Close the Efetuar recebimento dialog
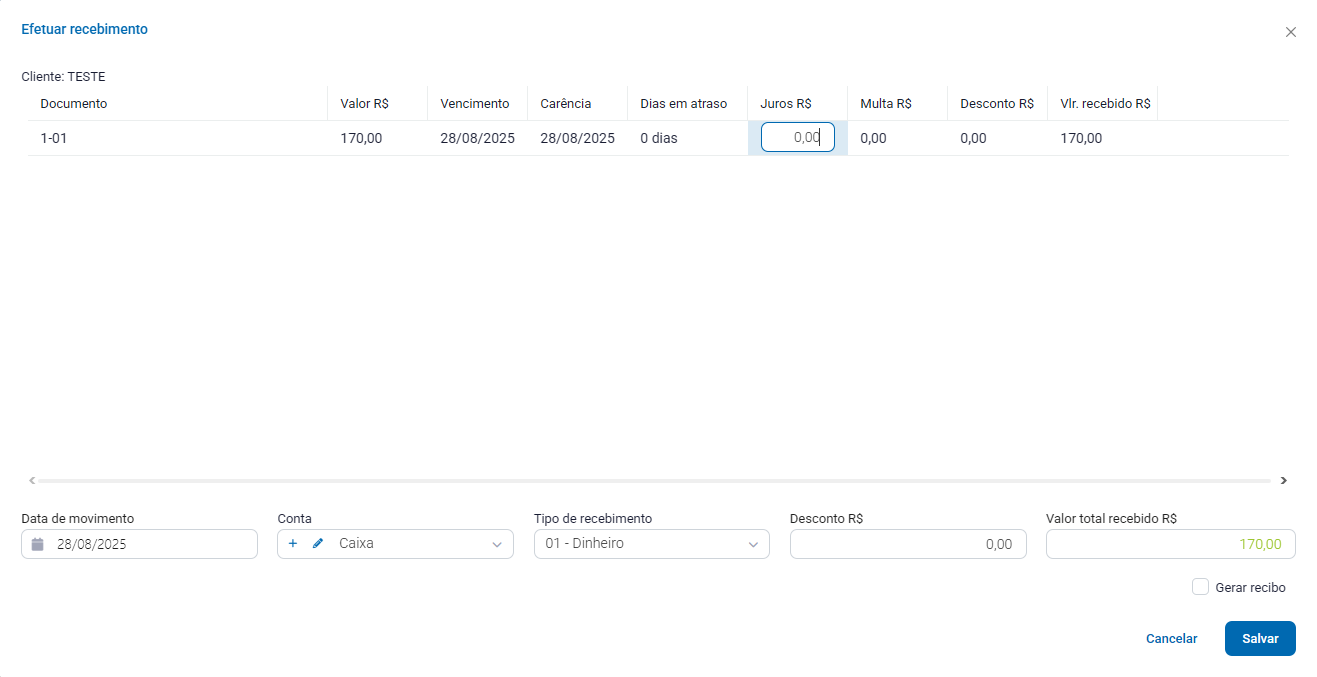The height and width of the screenshot is (677, 1317). (x=1290, y=32)
